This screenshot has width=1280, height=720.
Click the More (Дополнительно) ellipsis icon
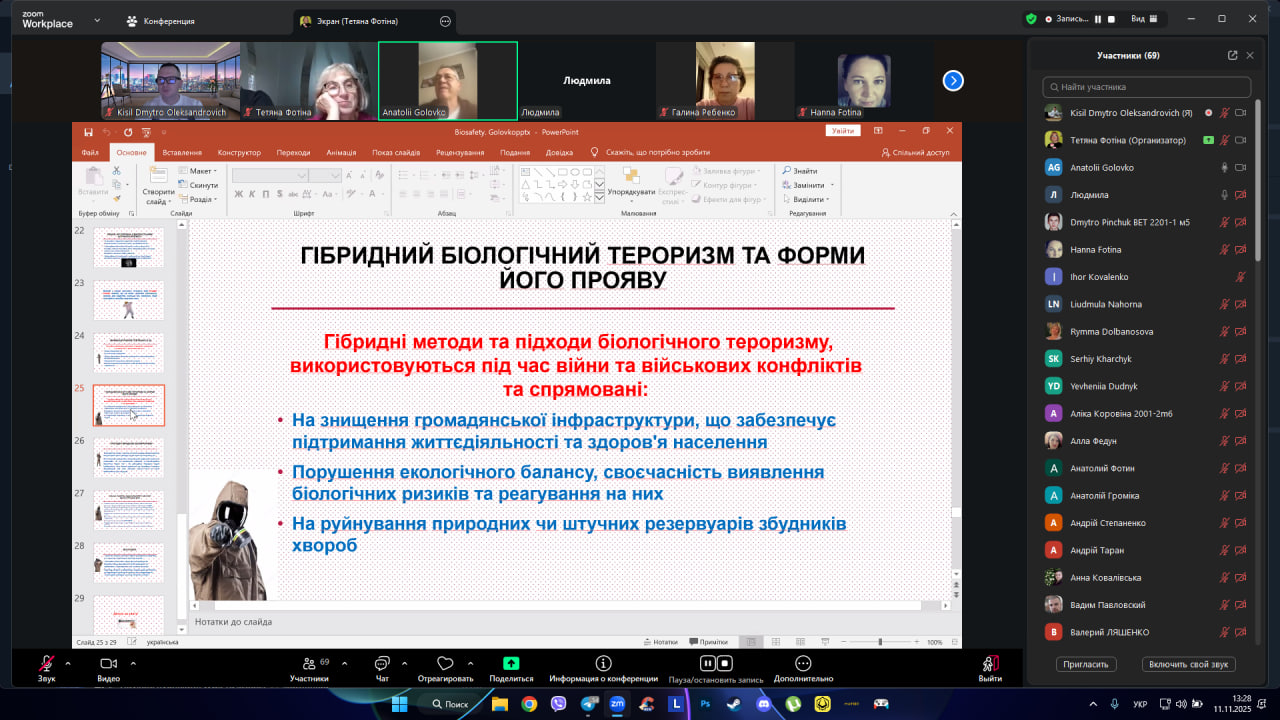(802, 663)
